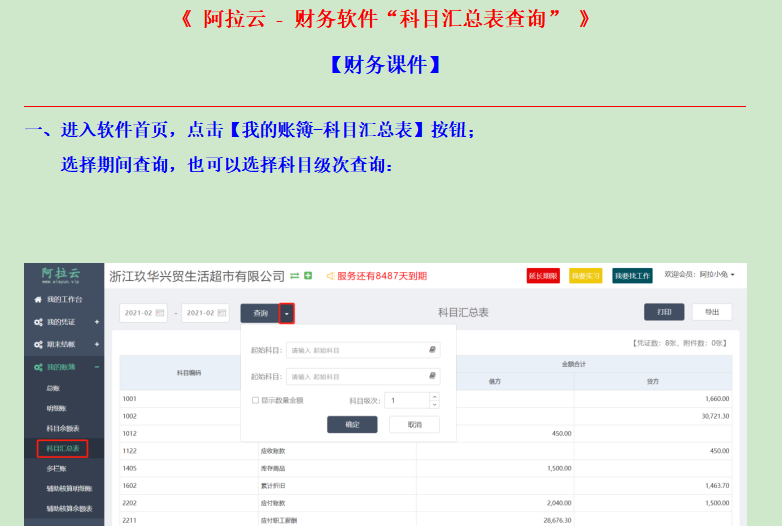
Task: Click the debit amount 2,040.00
Action: pyautogui.click(x=559, y=503)
